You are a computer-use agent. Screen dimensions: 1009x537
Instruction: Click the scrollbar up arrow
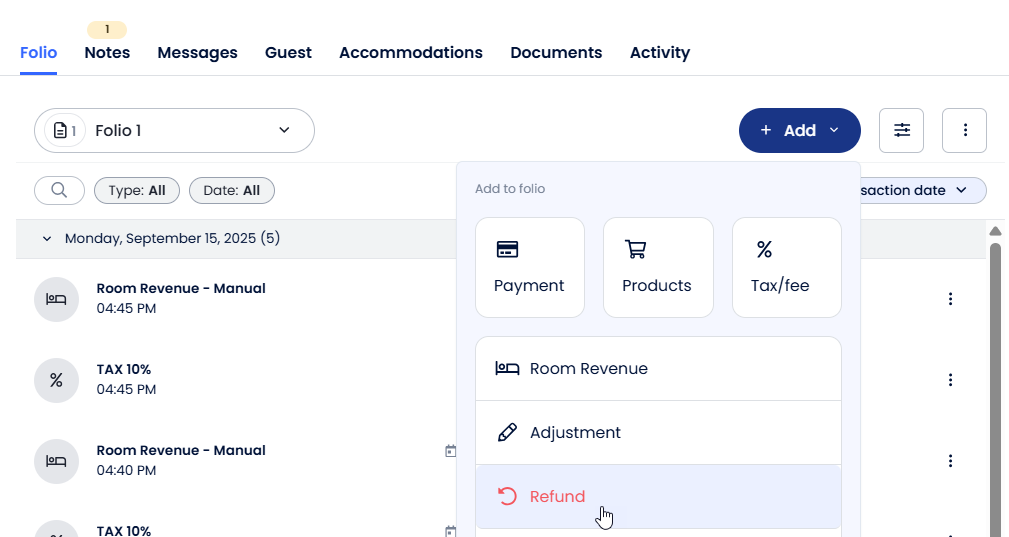point(995,231)
